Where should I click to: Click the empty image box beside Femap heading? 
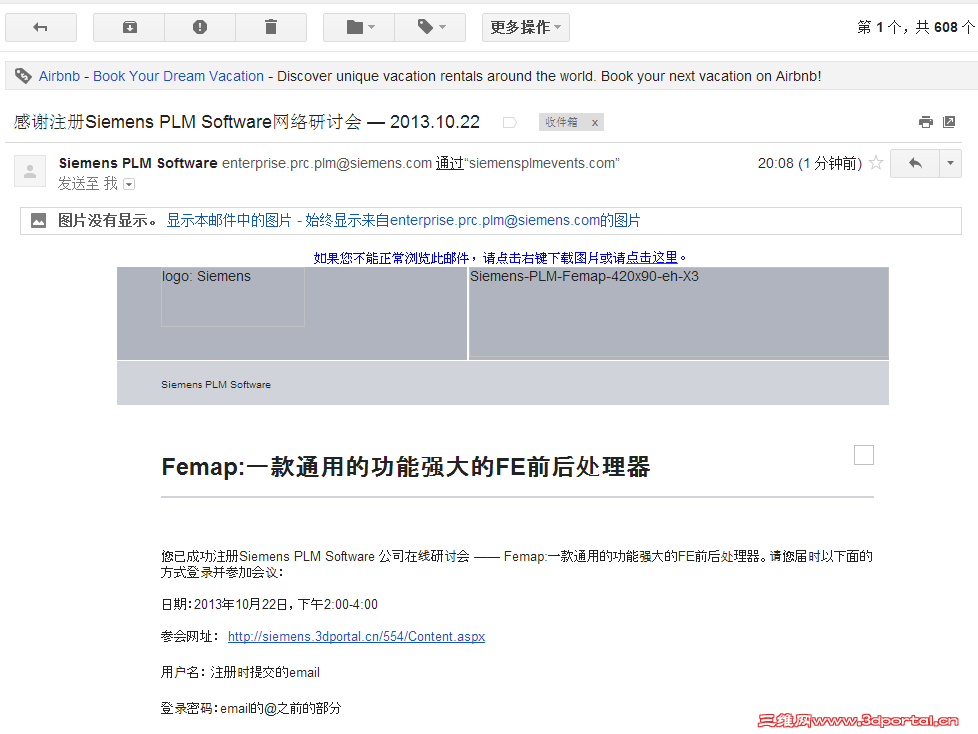(864, 455)
